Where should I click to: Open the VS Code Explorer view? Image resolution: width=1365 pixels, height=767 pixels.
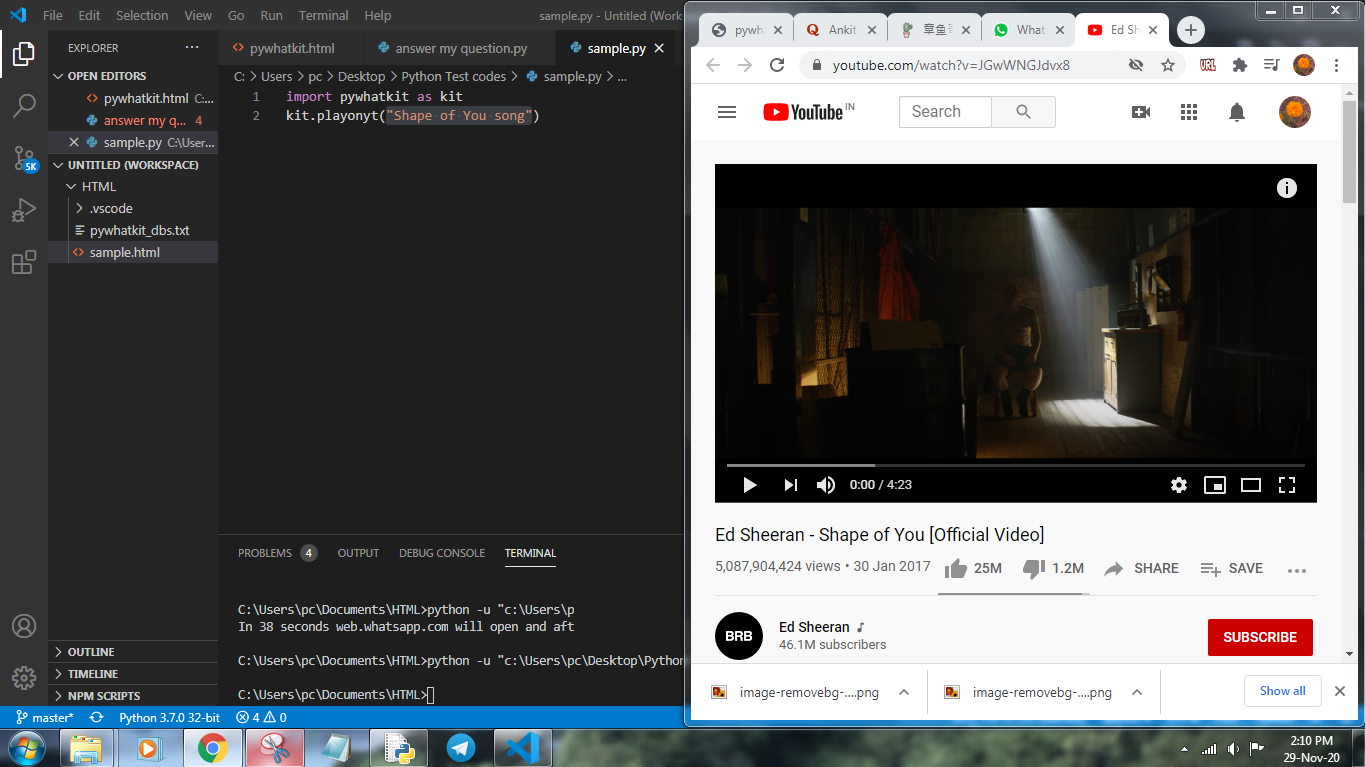point(24,53)
